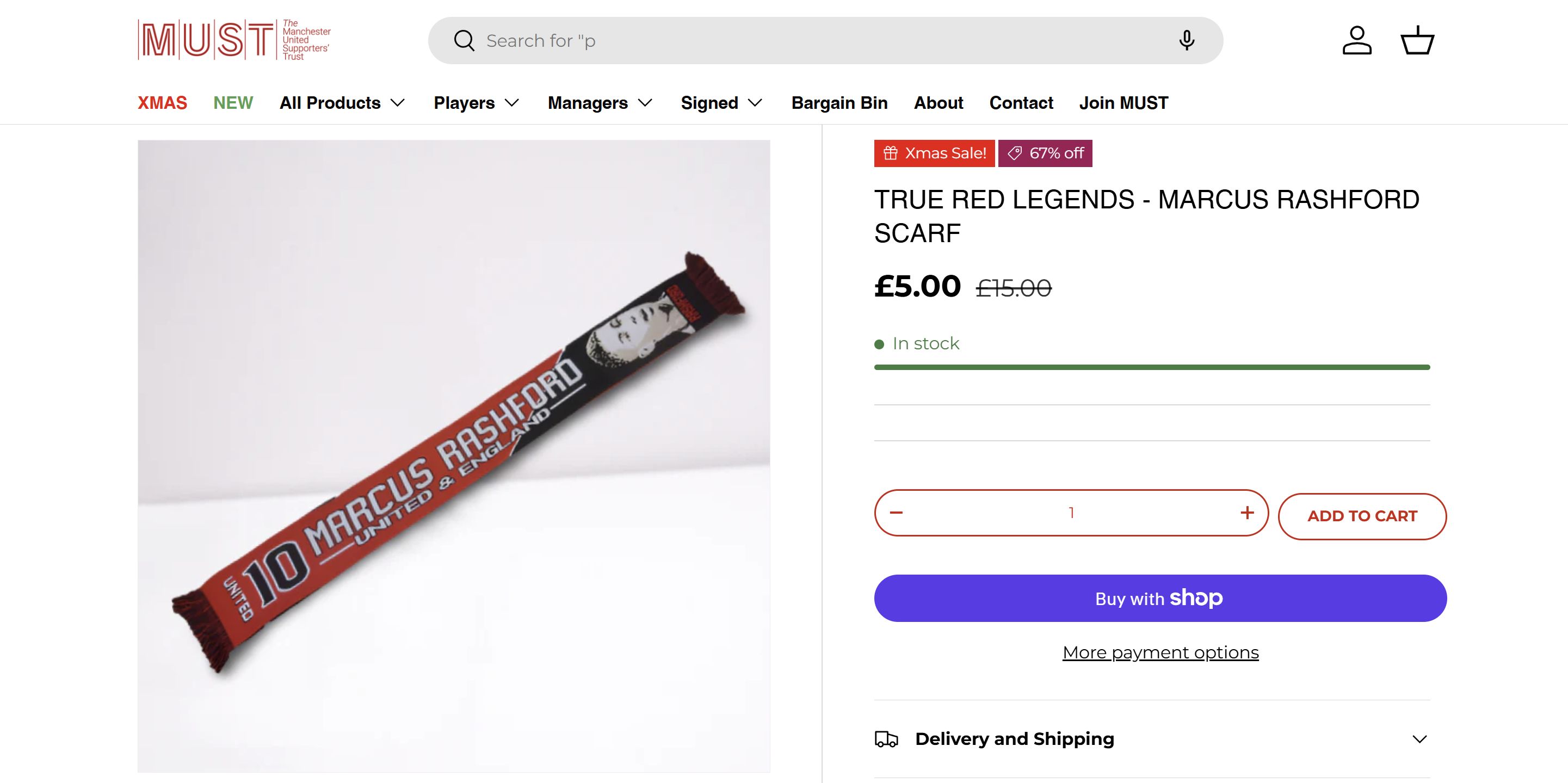The image size is (1568, 783).
Task: Open the shopping basket icon
Action: tap(1417, 41)
